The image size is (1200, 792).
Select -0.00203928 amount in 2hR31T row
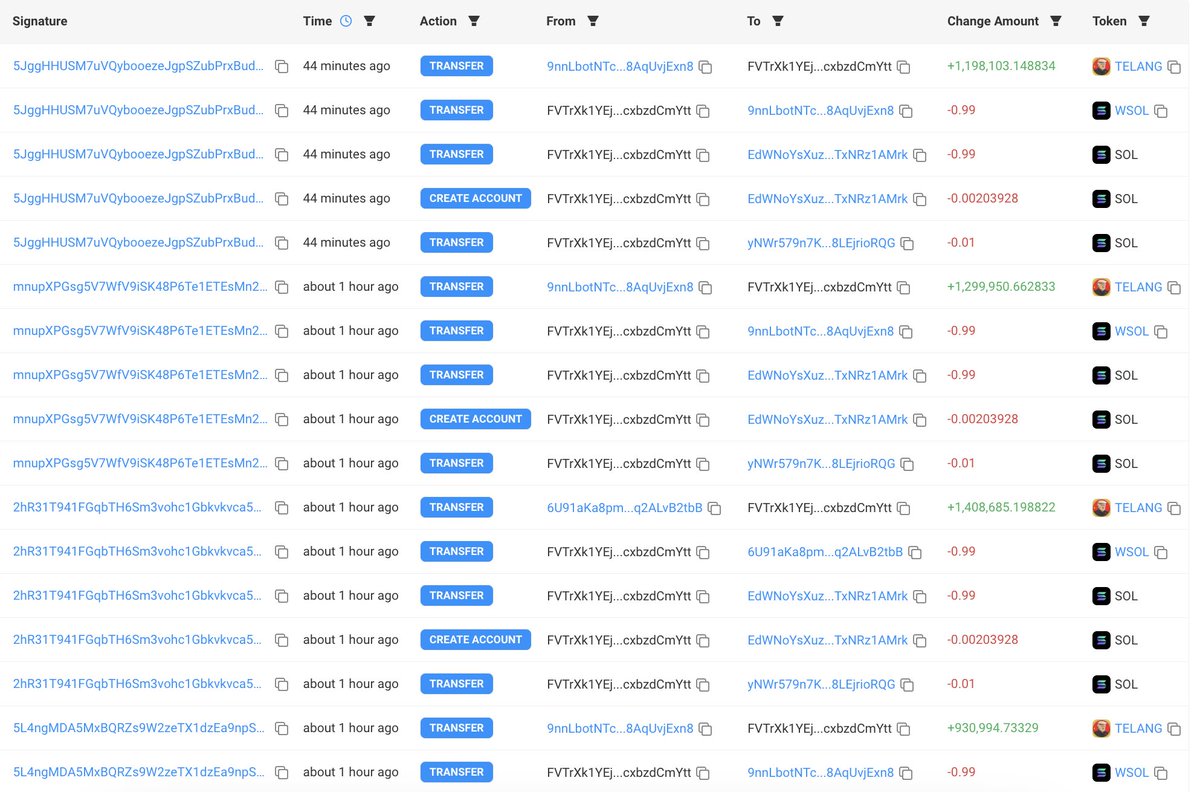click(x=983, y=639)
